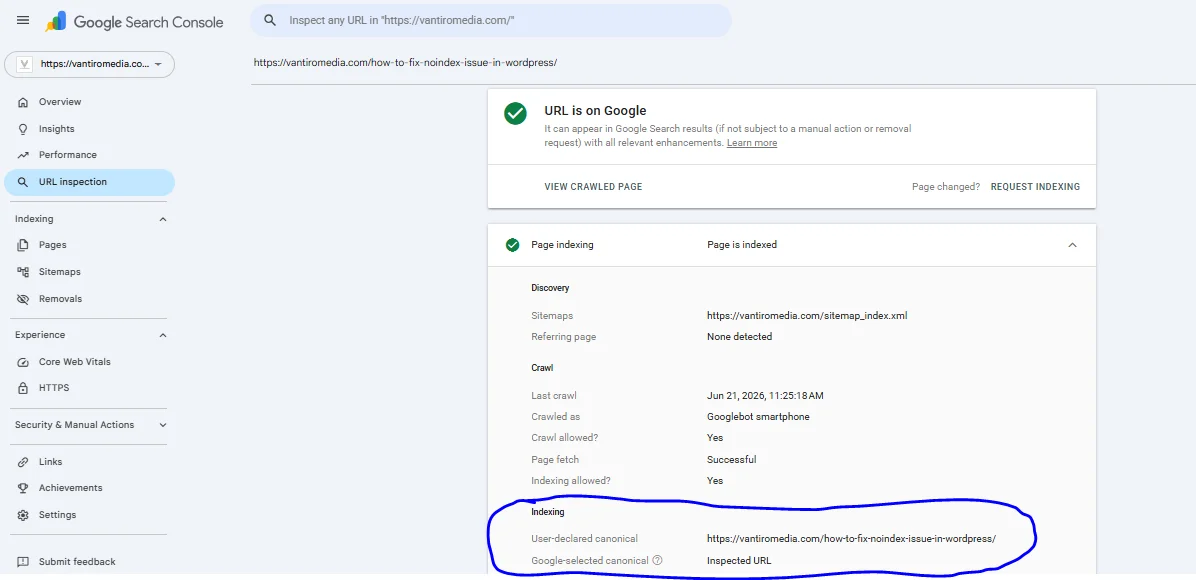
Task: Expand the Security & Manual Actions section
Action: (x=162, y=425)
